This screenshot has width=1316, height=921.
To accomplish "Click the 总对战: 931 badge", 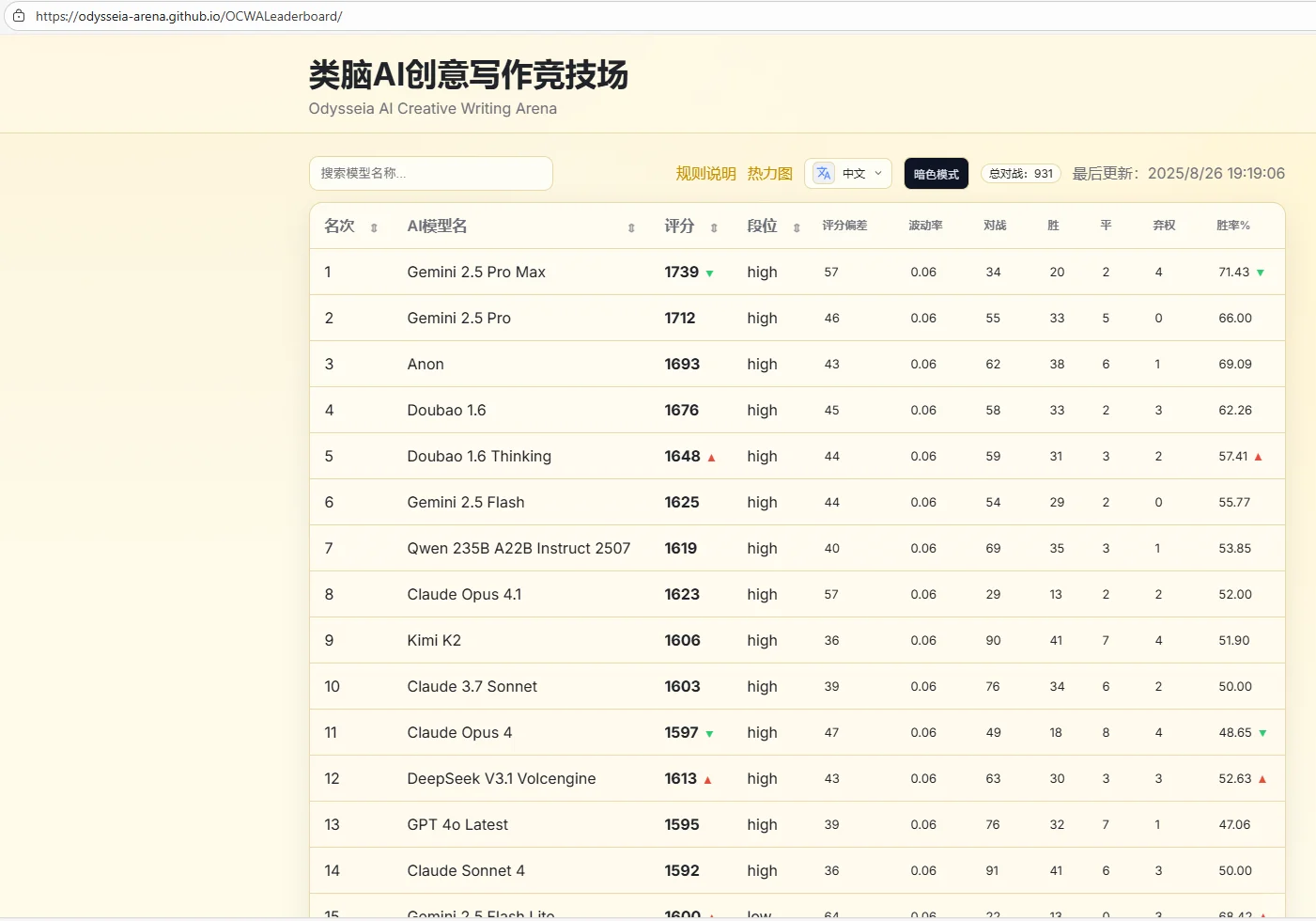I will coord(1020,173).
